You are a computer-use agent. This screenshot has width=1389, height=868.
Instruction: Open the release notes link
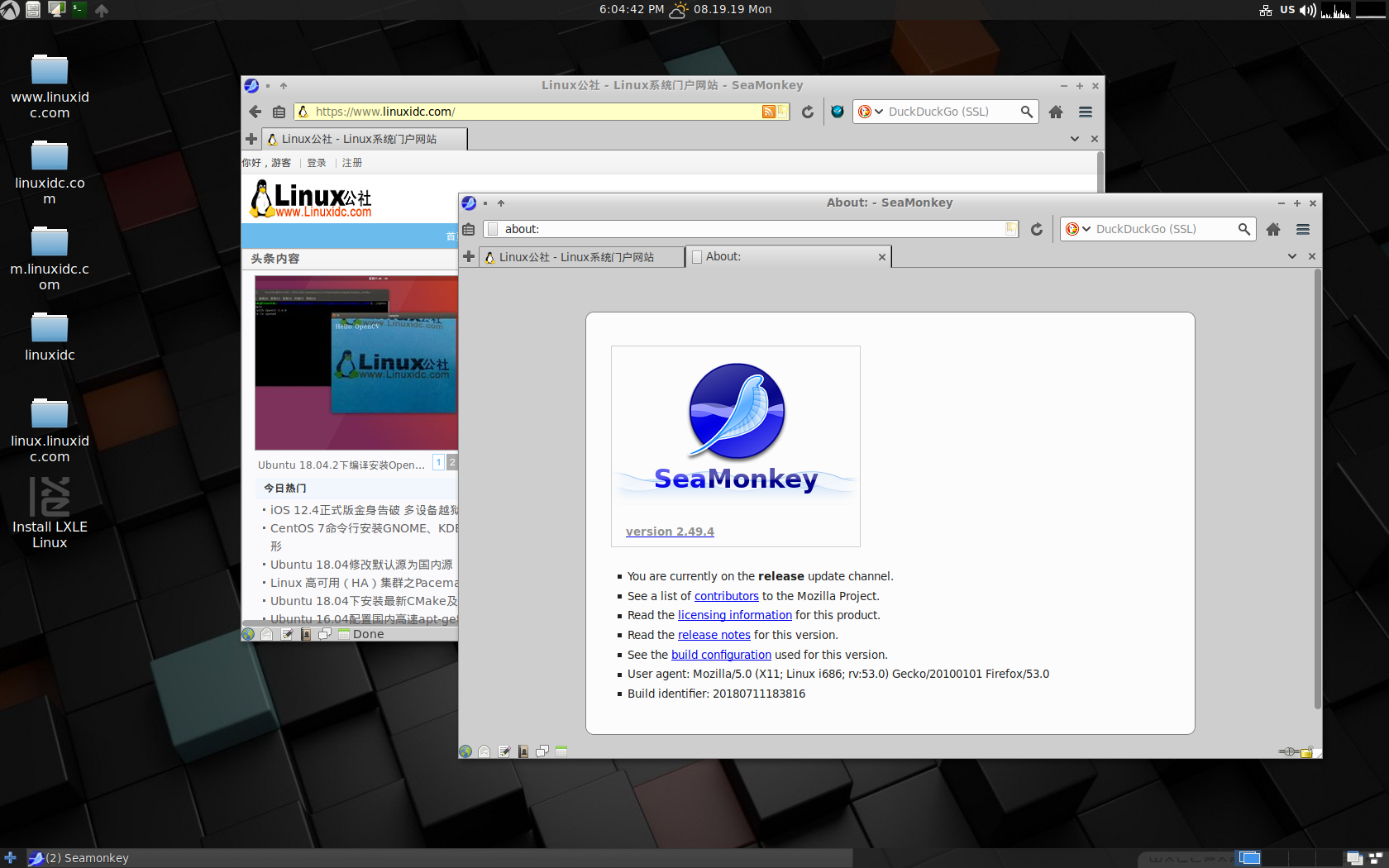[x=714, y=634]
